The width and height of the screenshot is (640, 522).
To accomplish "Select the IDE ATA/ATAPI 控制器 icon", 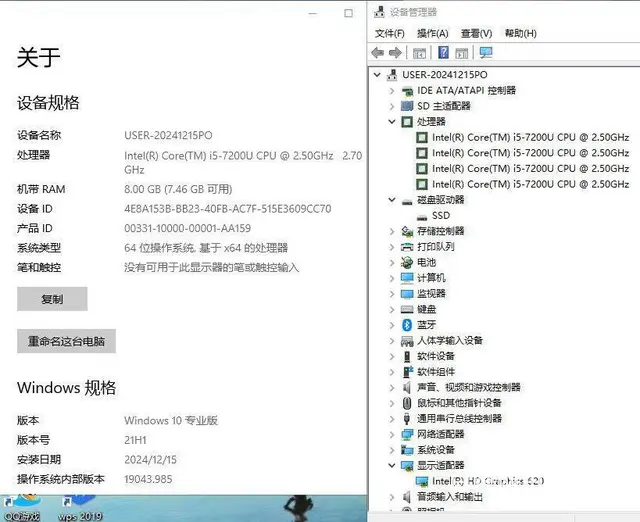I will (407, 91).
